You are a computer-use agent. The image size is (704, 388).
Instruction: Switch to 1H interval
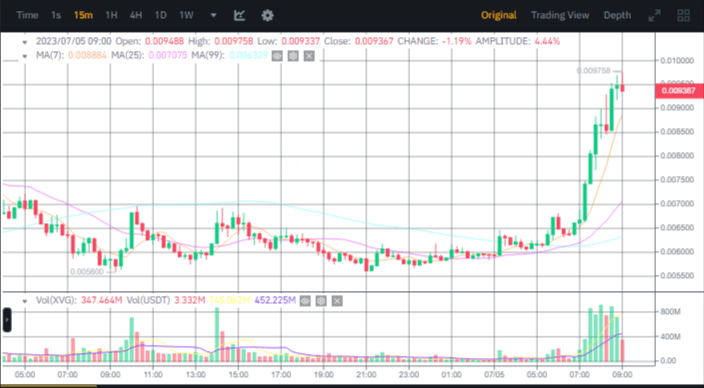(111, 15)
